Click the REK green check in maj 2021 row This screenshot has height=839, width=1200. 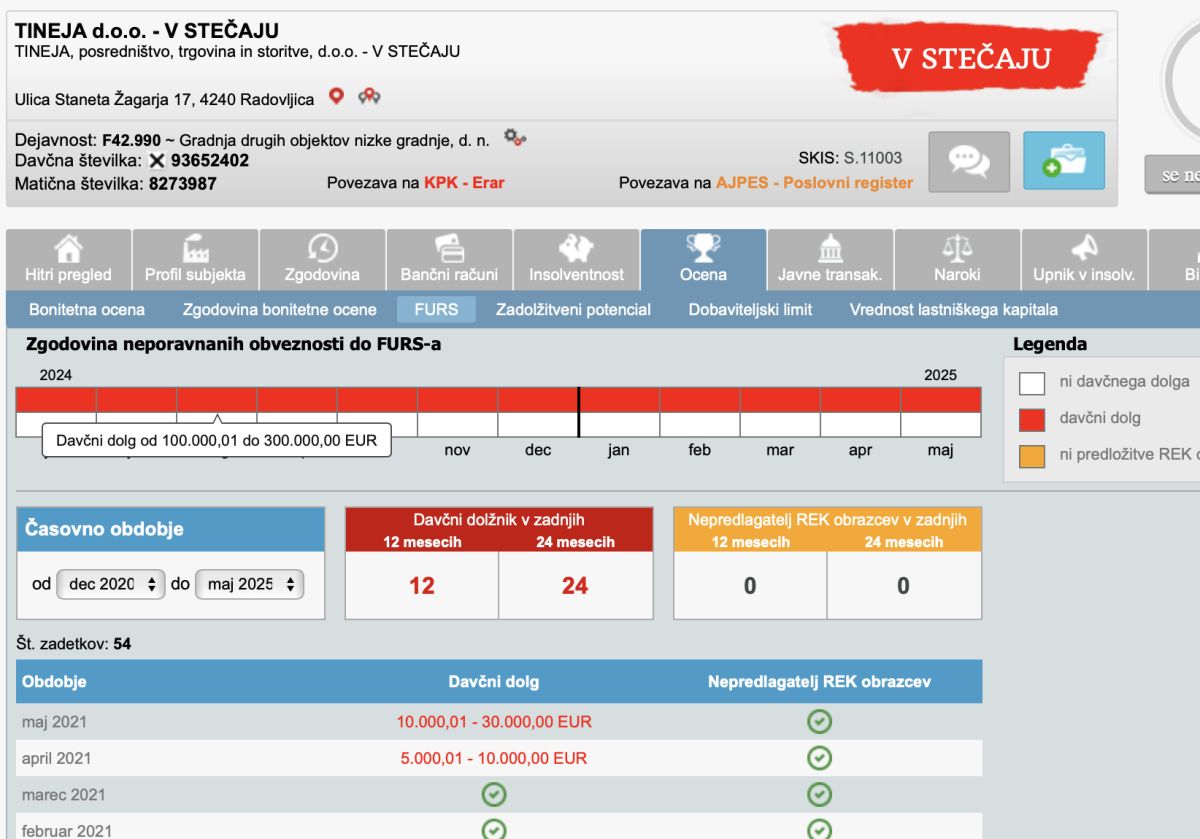click(x=819, y=722)
